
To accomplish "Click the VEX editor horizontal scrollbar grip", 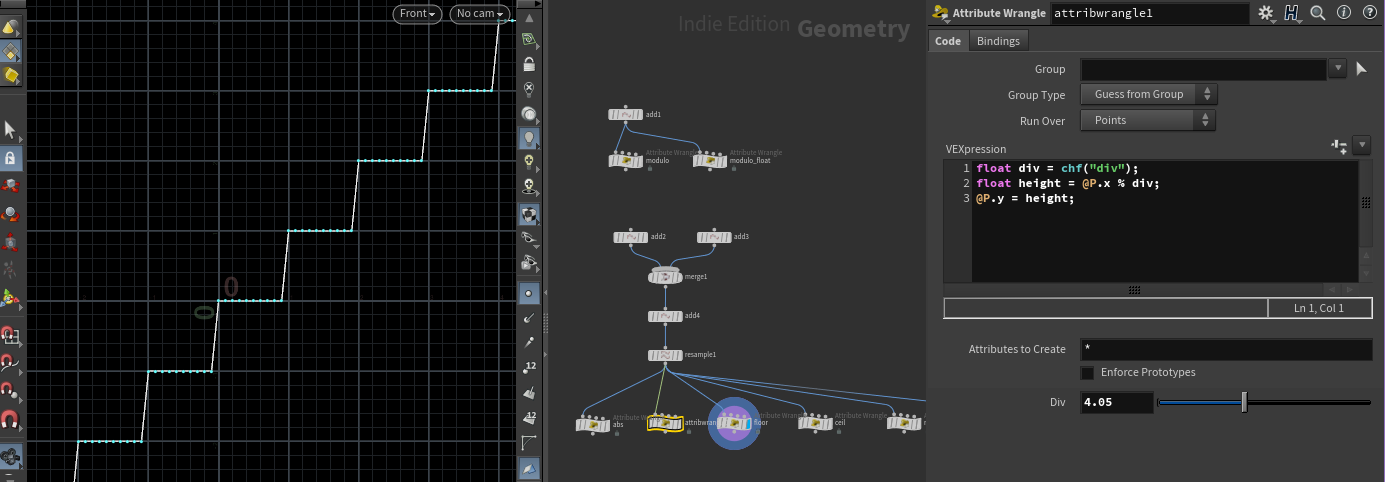I will [x=1134, y=290].
